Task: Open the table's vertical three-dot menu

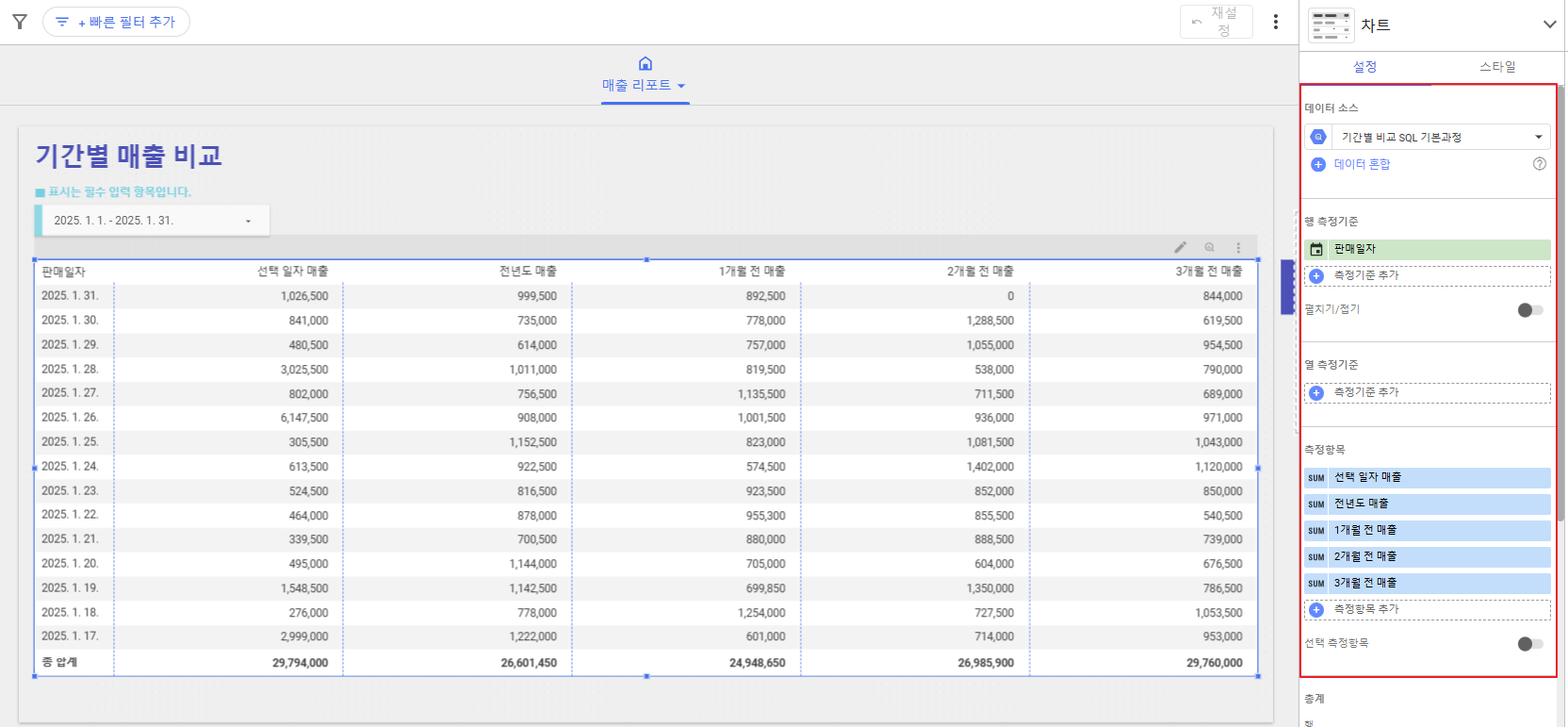Action: click(x=1238, y=247)
